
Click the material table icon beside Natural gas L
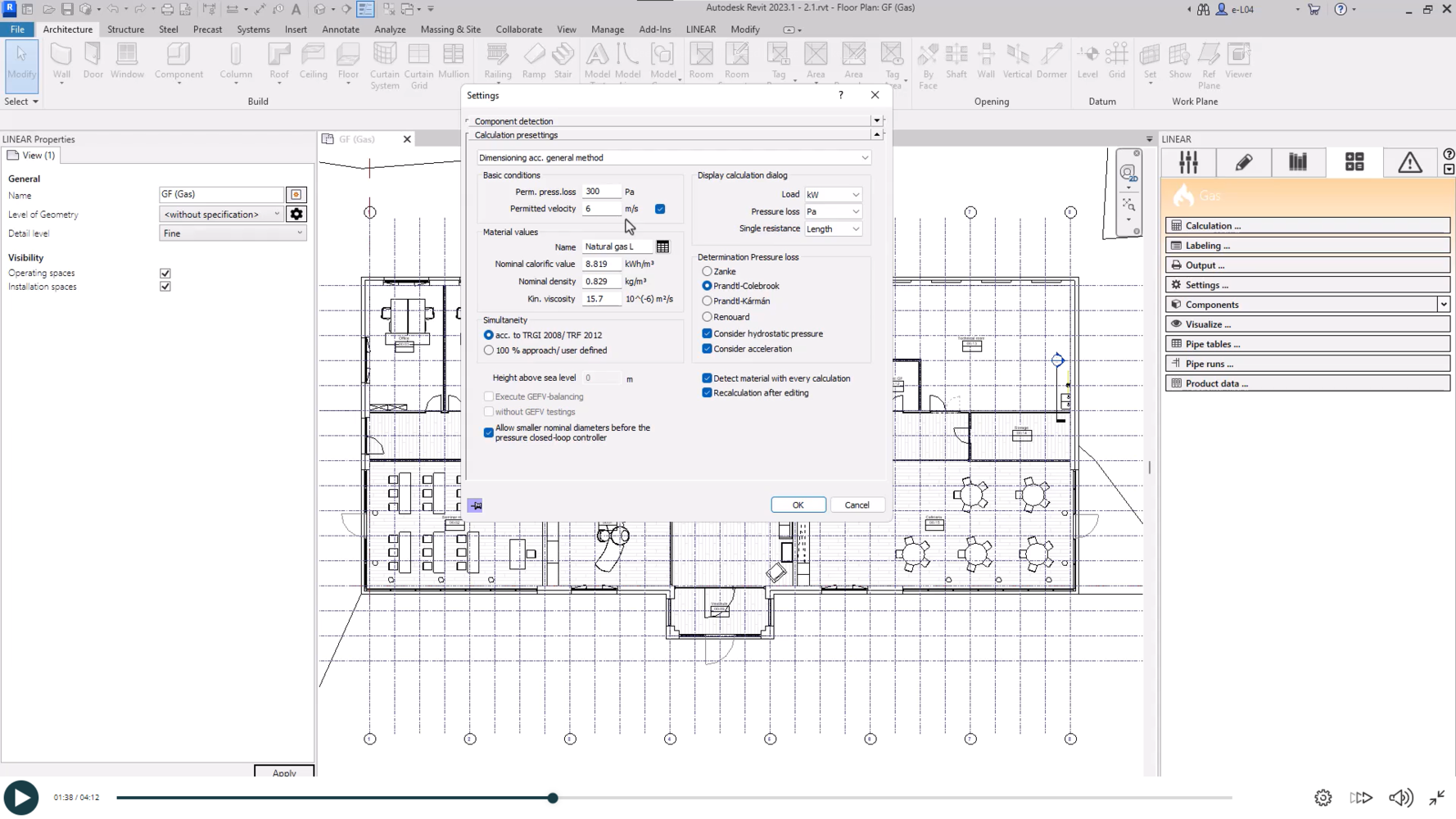(662, 247)
